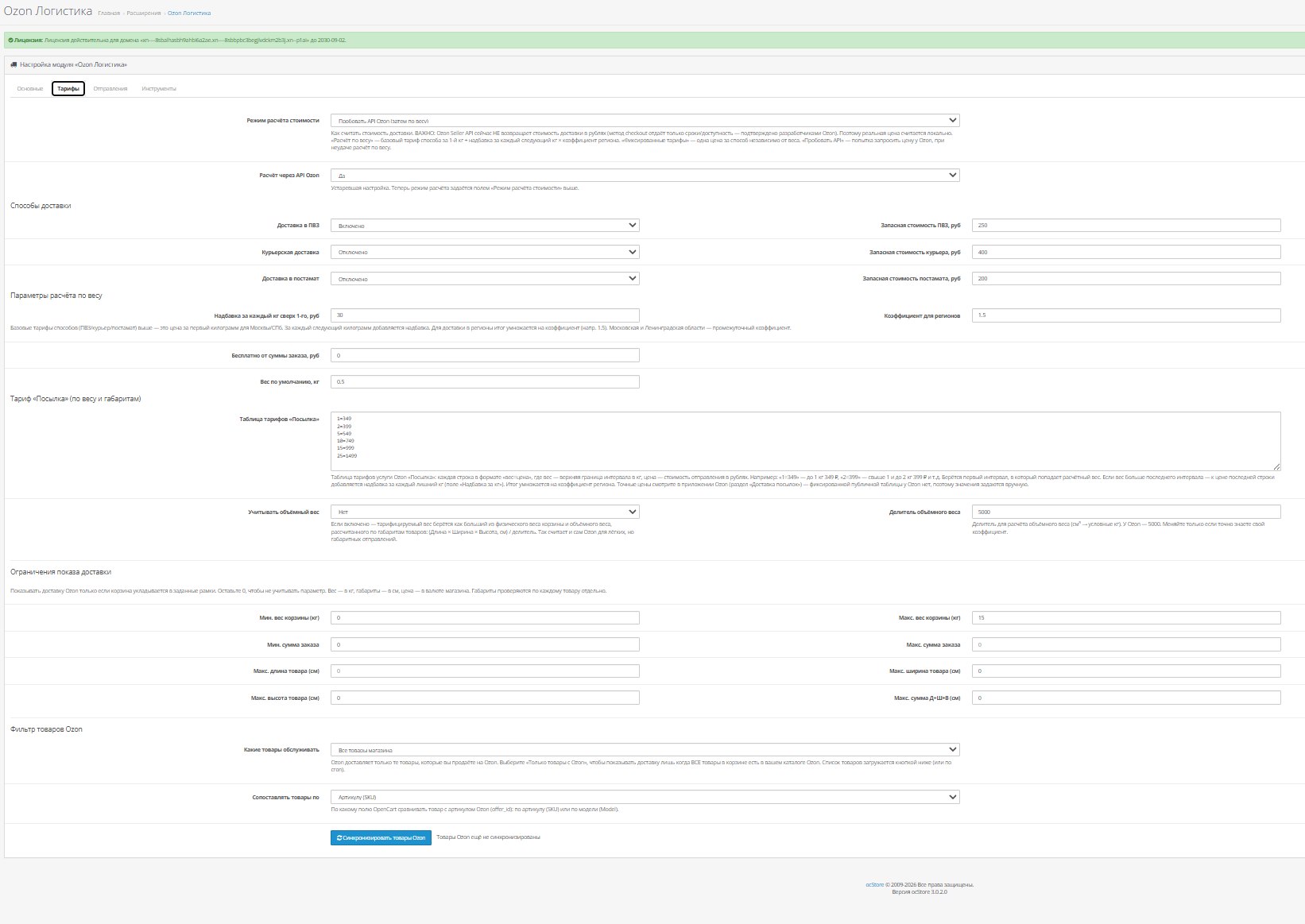
Task: Click the "Параметры расчёта по весу" heading
Action: click(x=56, y=296)
